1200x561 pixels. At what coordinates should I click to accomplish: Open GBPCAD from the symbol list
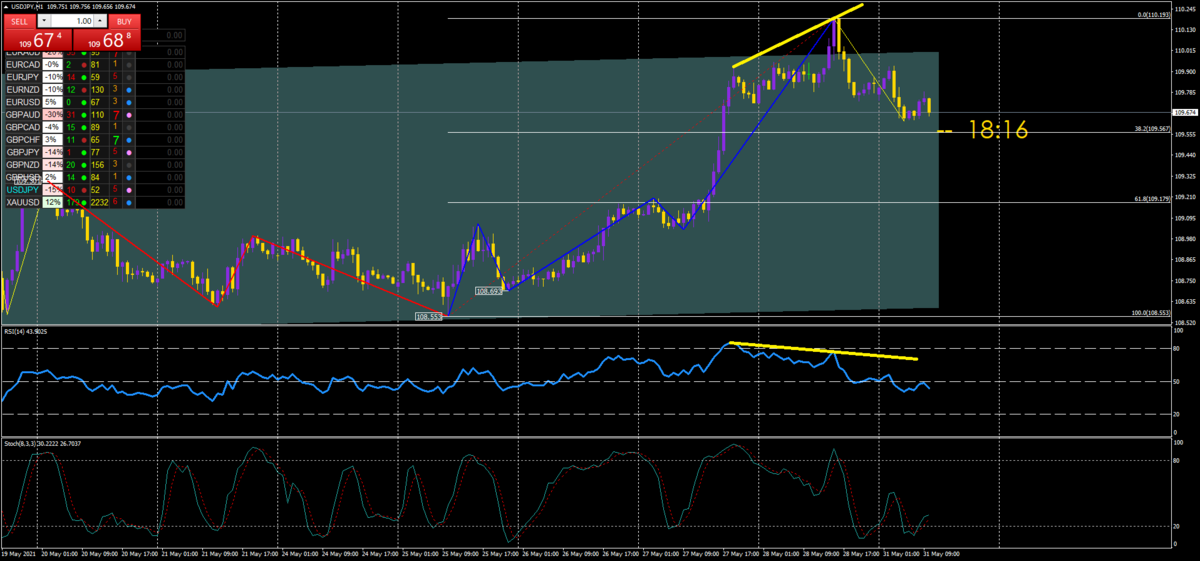pos(23,127)
